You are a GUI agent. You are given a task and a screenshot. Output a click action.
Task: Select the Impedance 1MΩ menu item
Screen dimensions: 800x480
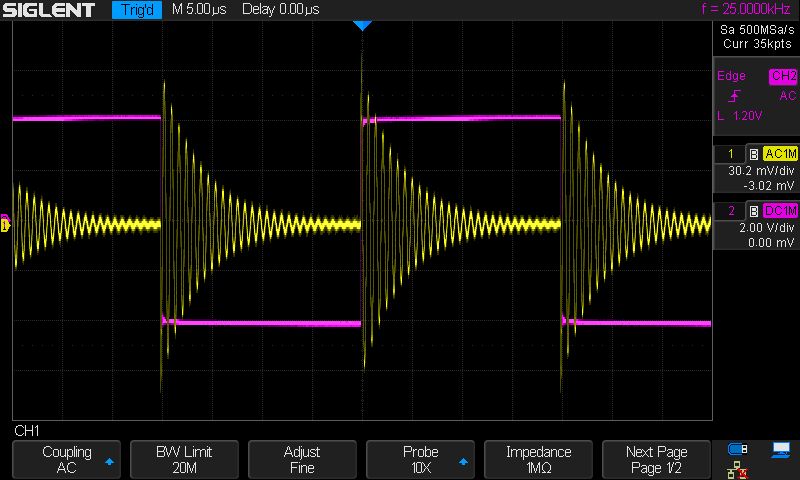tap(538, 460)
